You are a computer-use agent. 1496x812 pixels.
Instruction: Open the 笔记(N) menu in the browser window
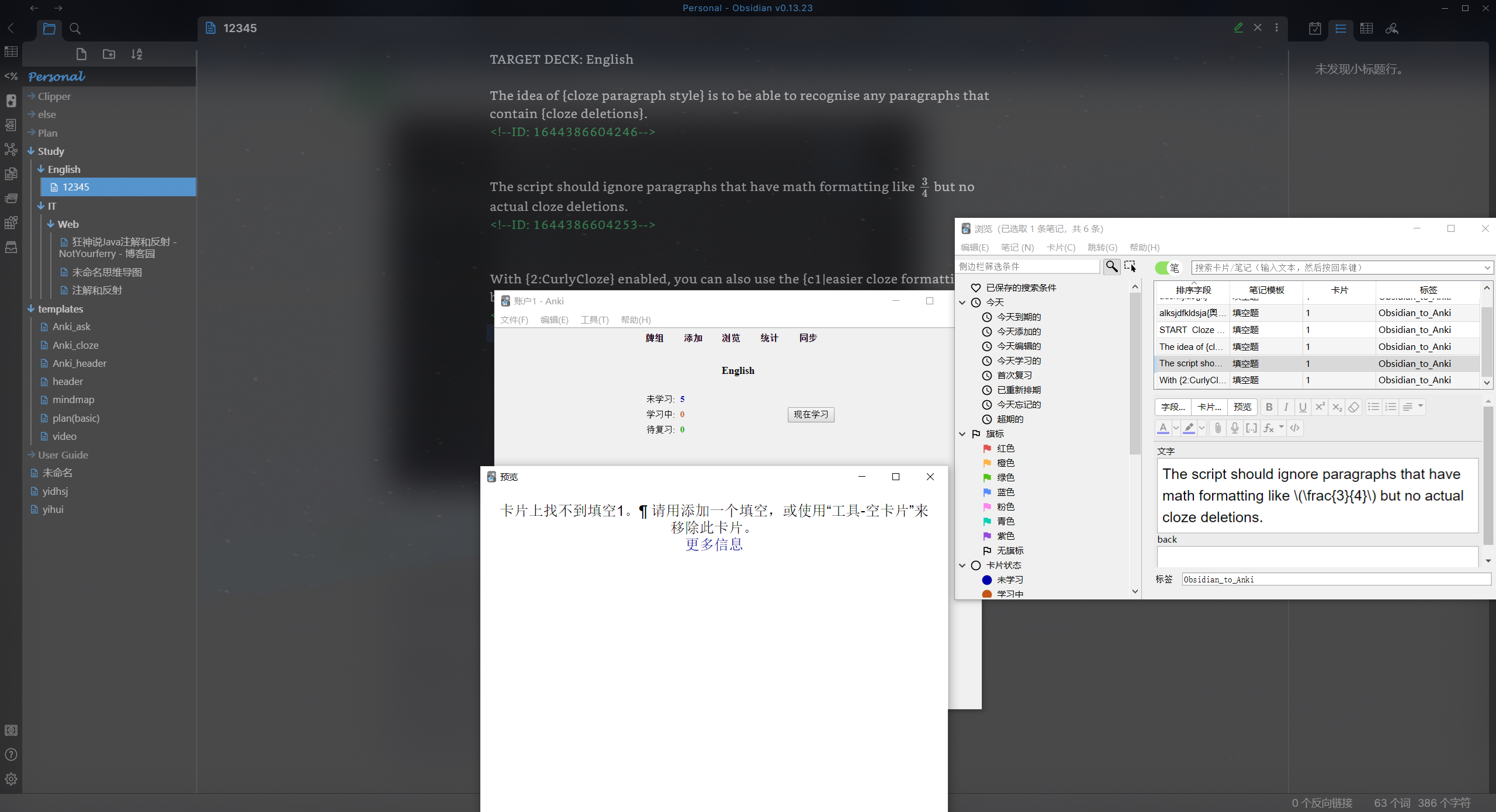pyautogui.click(x=1017, y=248)
